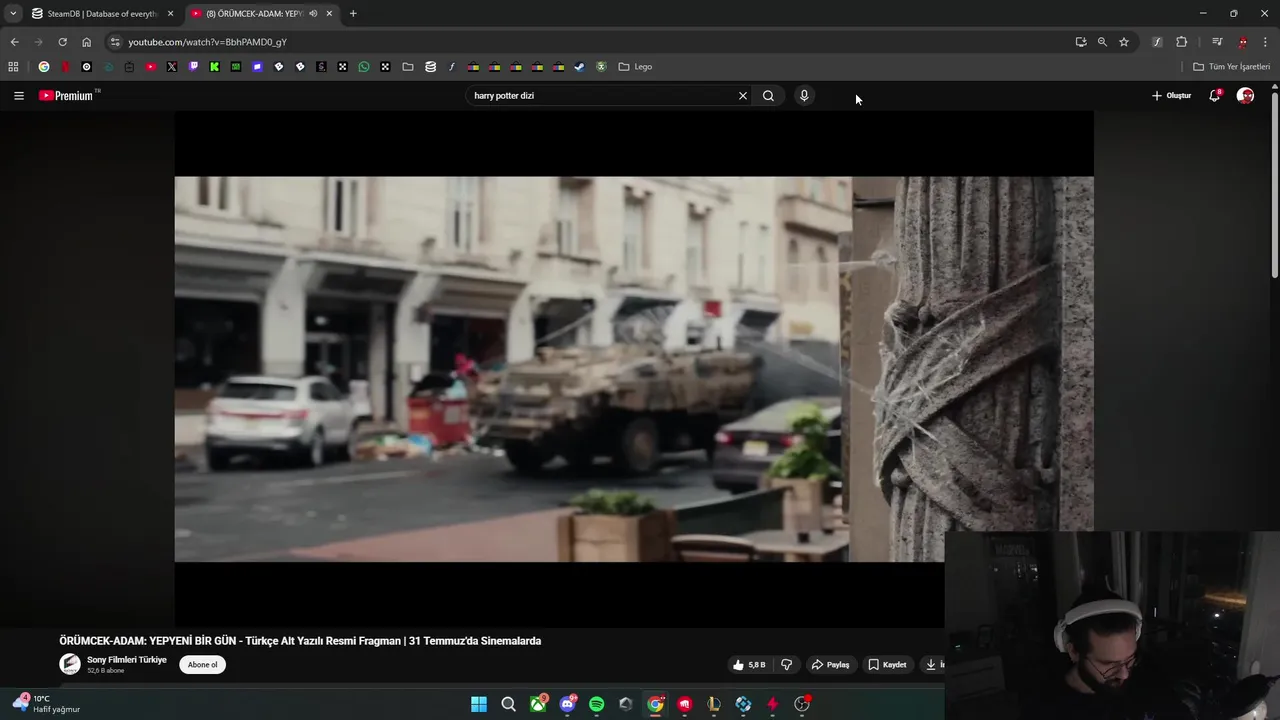Image resolution: width=1280 pixels, height=720 pixels.
Task: View site information for youtube.com
Action: (115, 42)
